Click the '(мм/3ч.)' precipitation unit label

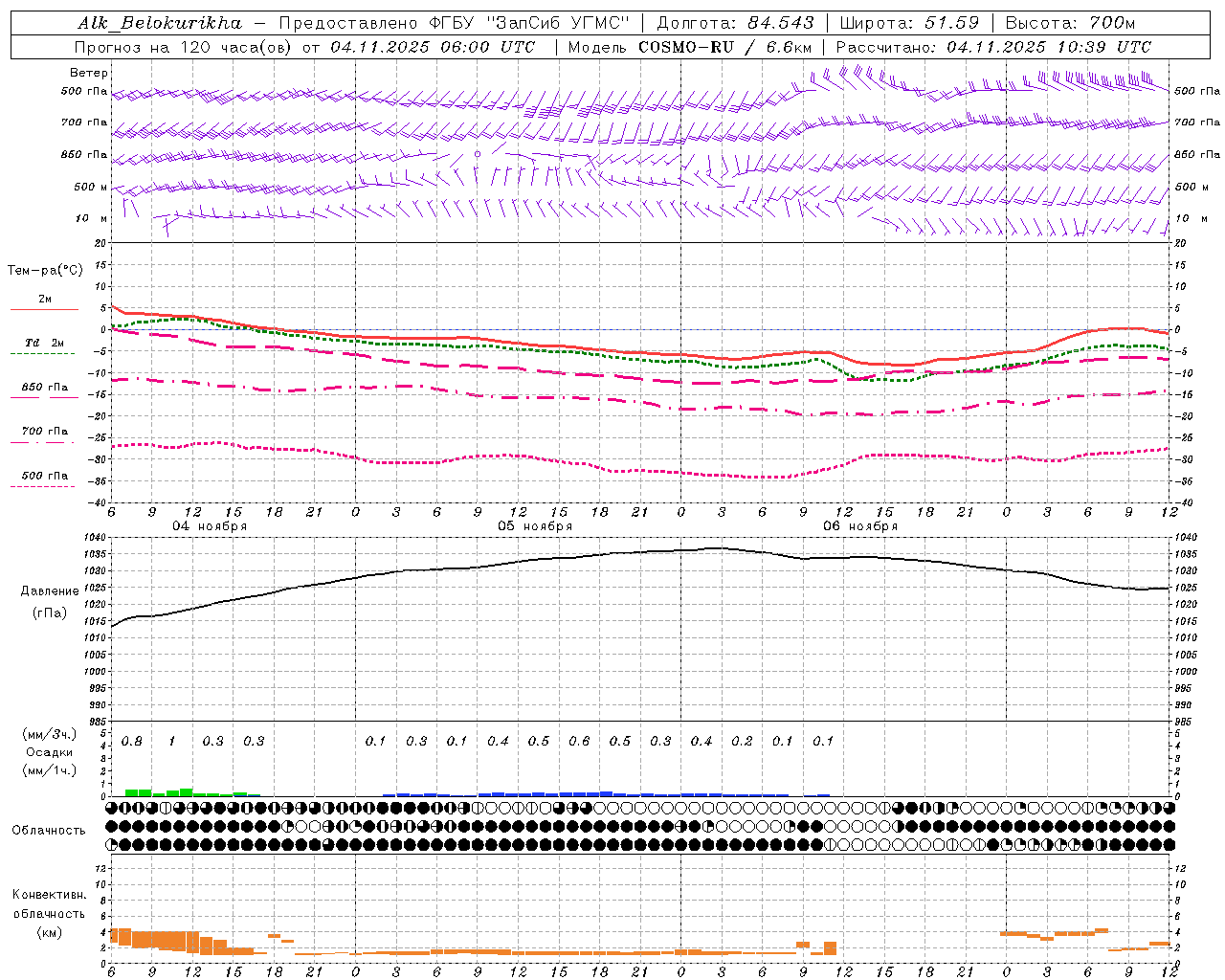[x=50, y=734]
